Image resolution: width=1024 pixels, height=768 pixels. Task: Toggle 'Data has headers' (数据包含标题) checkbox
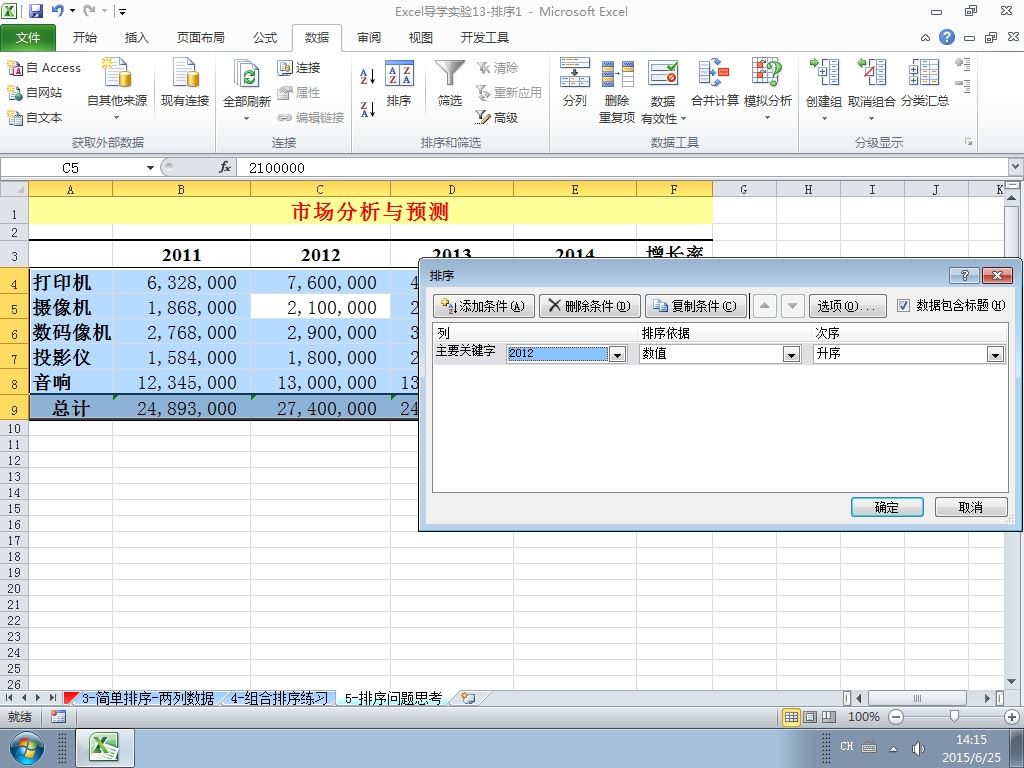tap(903, 305)
